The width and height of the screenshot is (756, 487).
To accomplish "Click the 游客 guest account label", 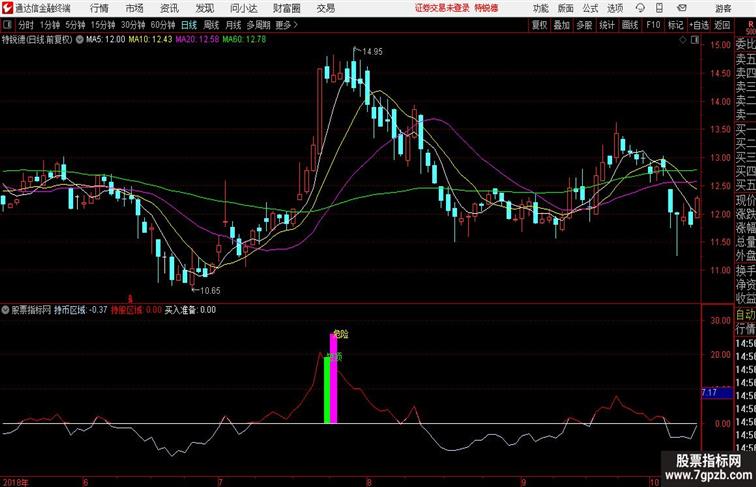I will tap(723, 8).
